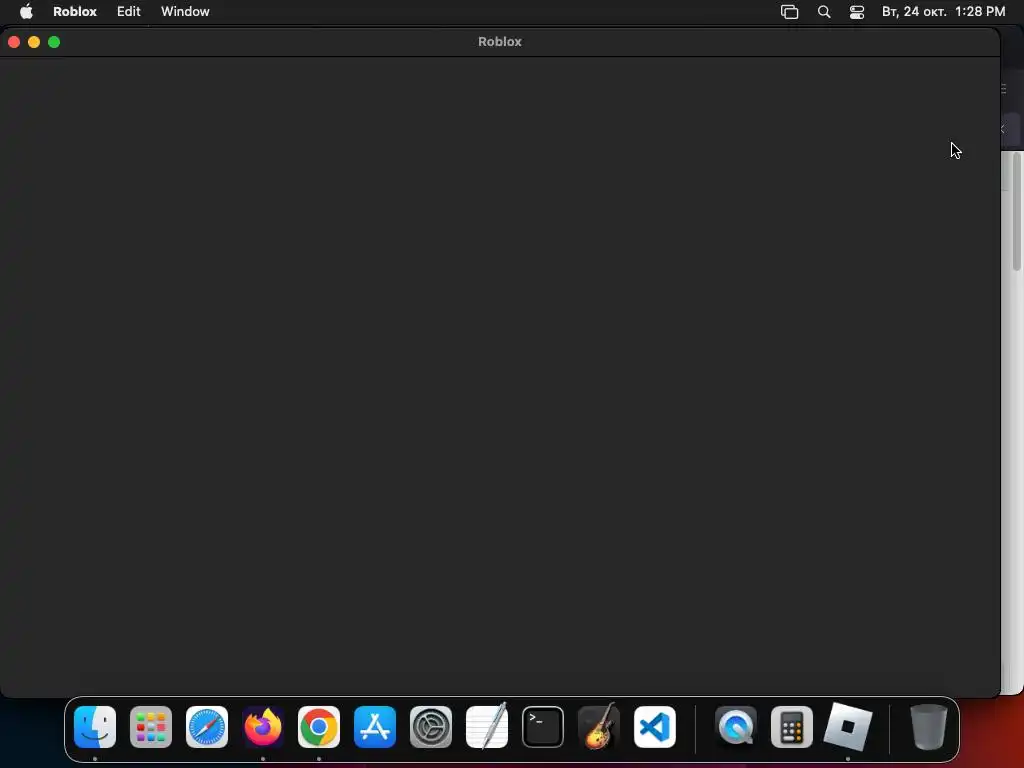
Task: Open Finder from the Dock
Action: coord(95,727)
